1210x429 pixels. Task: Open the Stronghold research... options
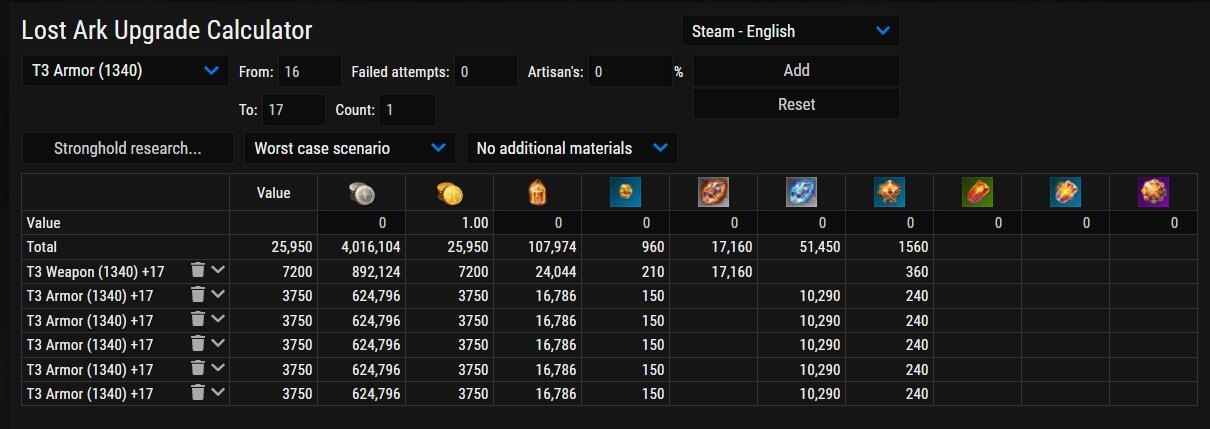128,148
